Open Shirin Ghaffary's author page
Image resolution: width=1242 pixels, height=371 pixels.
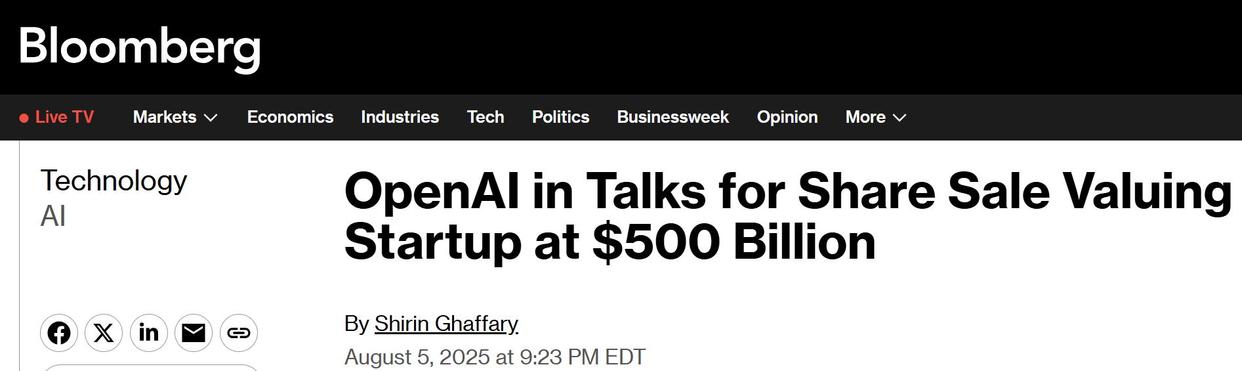tap(446, 324)
